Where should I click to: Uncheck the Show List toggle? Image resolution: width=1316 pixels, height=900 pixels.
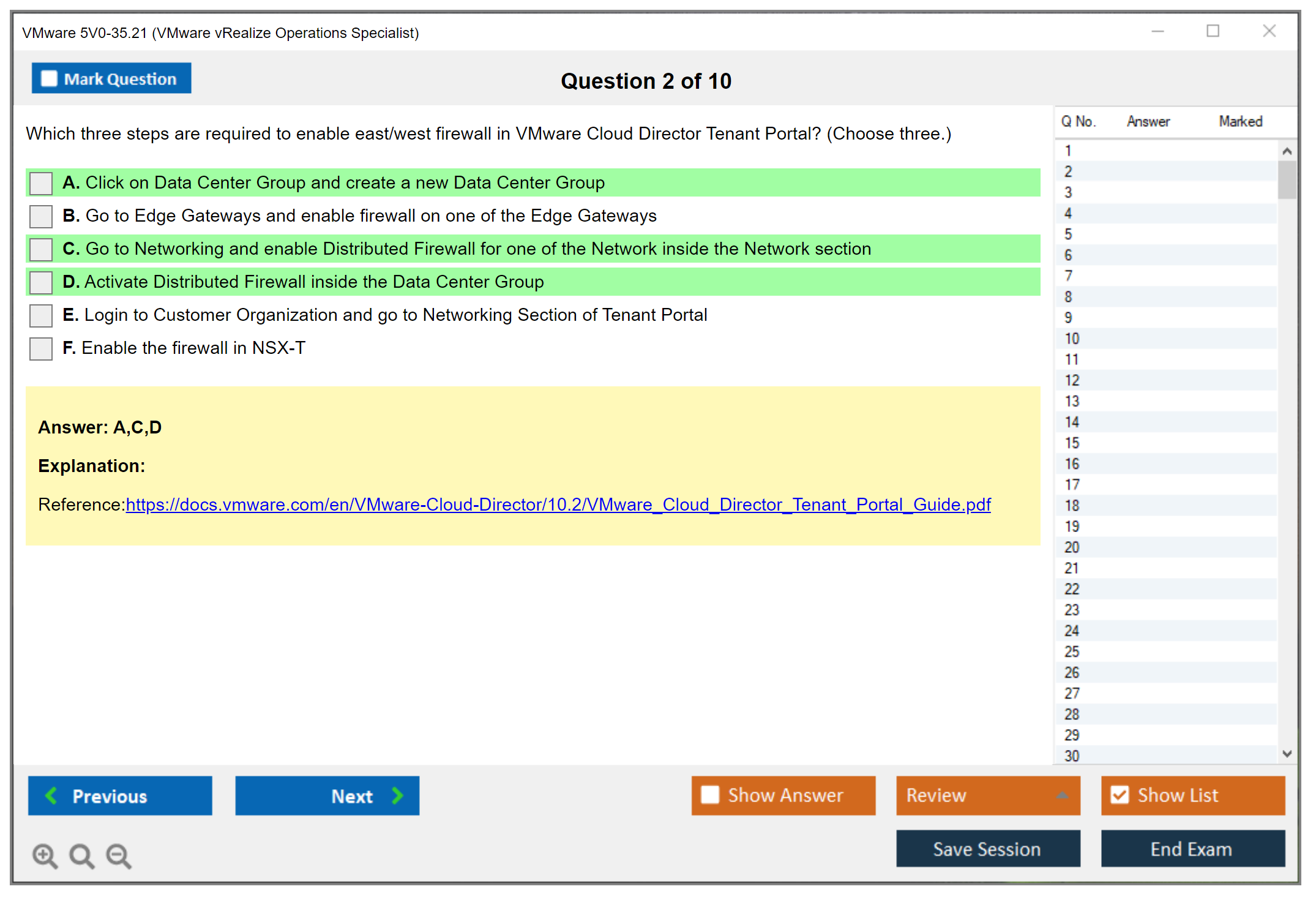click(x=1120, y=795)
